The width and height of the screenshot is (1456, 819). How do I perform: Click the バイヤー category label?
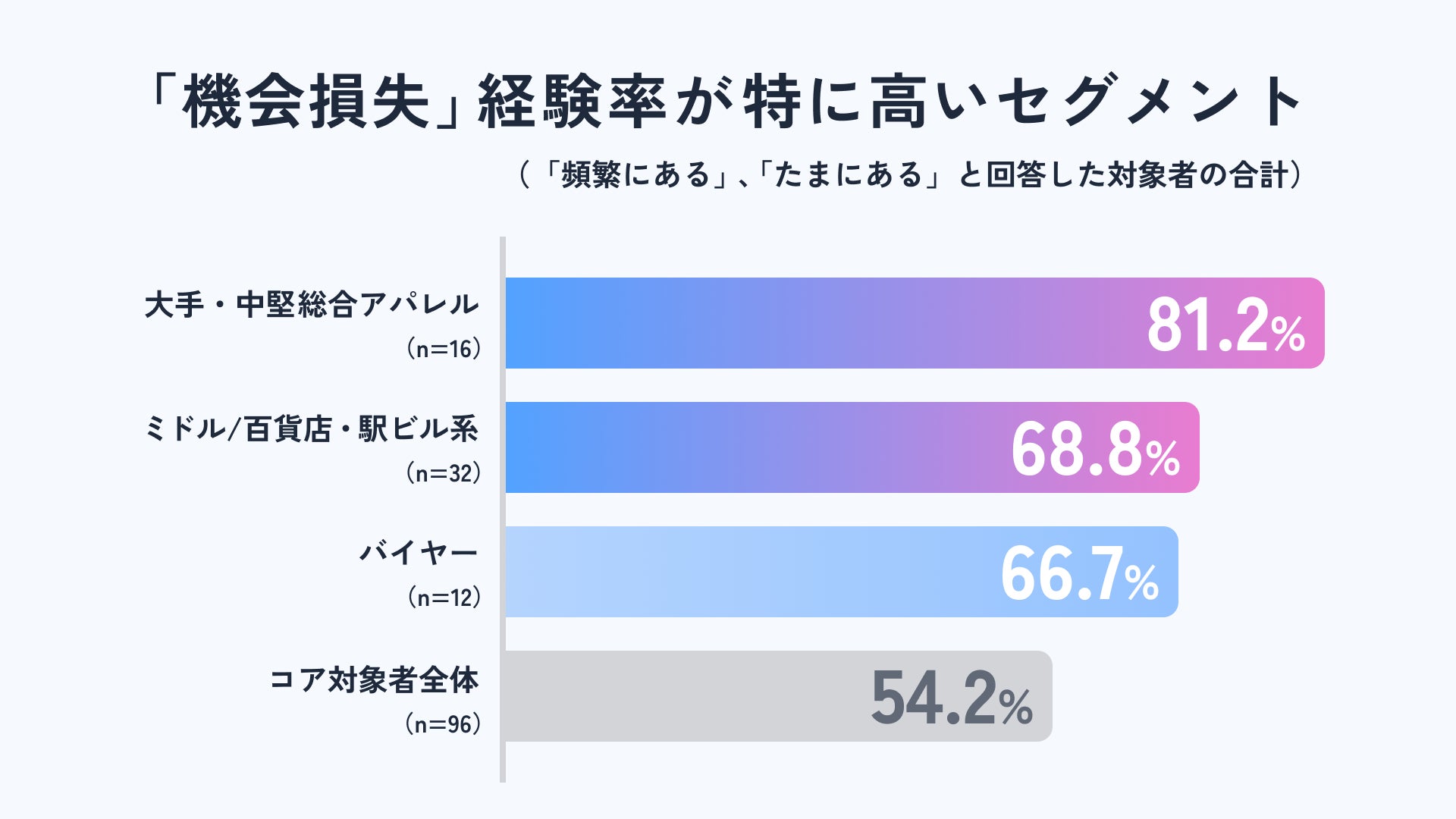(x=419, y=553)
